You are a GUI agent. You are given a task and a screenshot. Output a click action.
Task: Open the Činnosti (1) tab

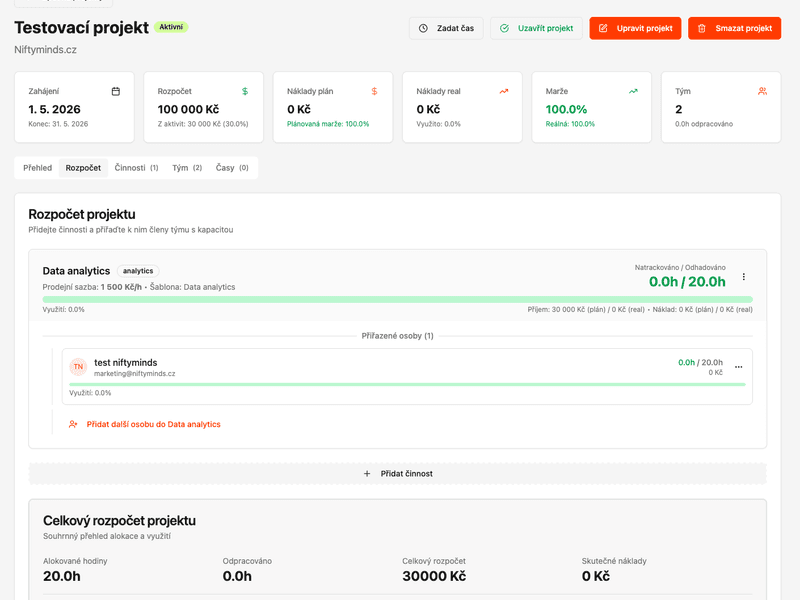coord(136,168)
